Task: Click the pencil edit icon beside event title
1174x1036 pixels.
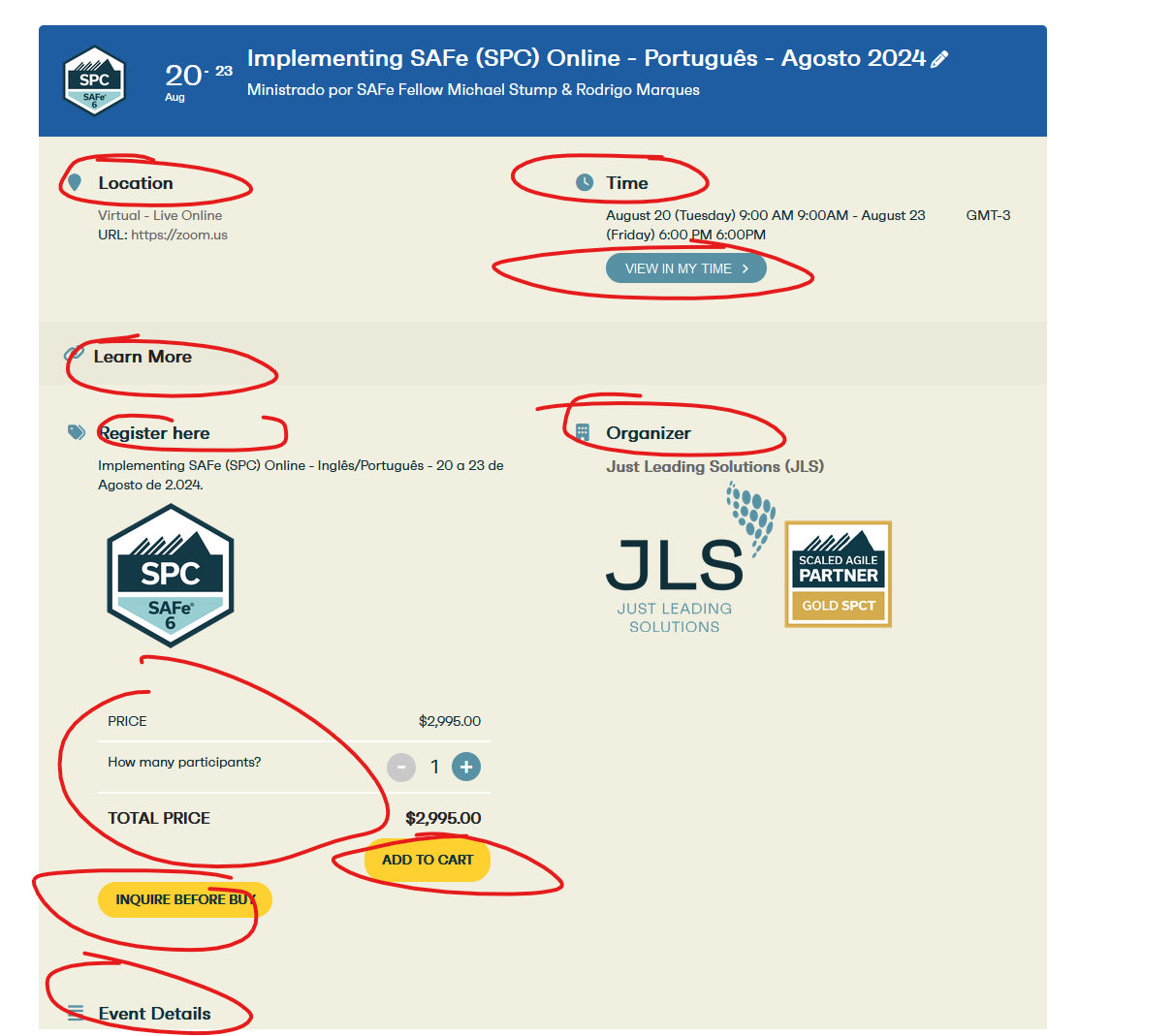Action: [x=938, y=60]
